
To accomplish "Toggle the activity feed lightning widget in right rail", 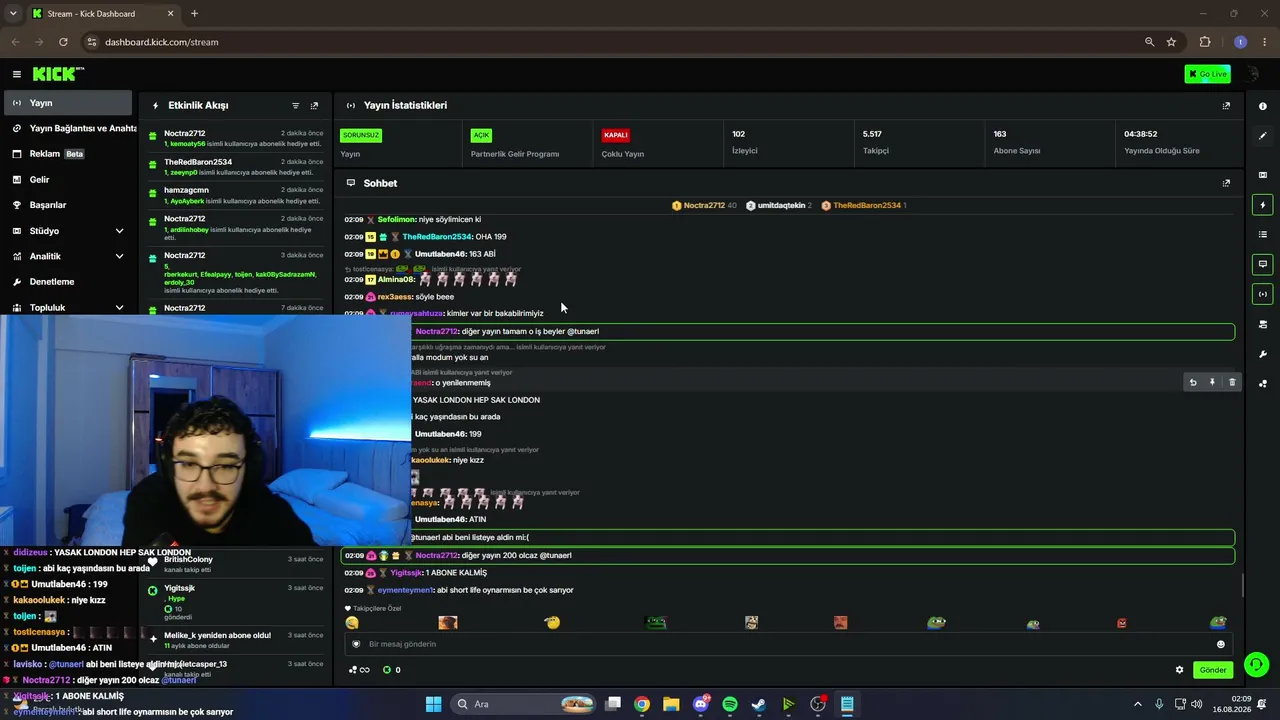I will pyautogui.click(x=1262, y=205).
